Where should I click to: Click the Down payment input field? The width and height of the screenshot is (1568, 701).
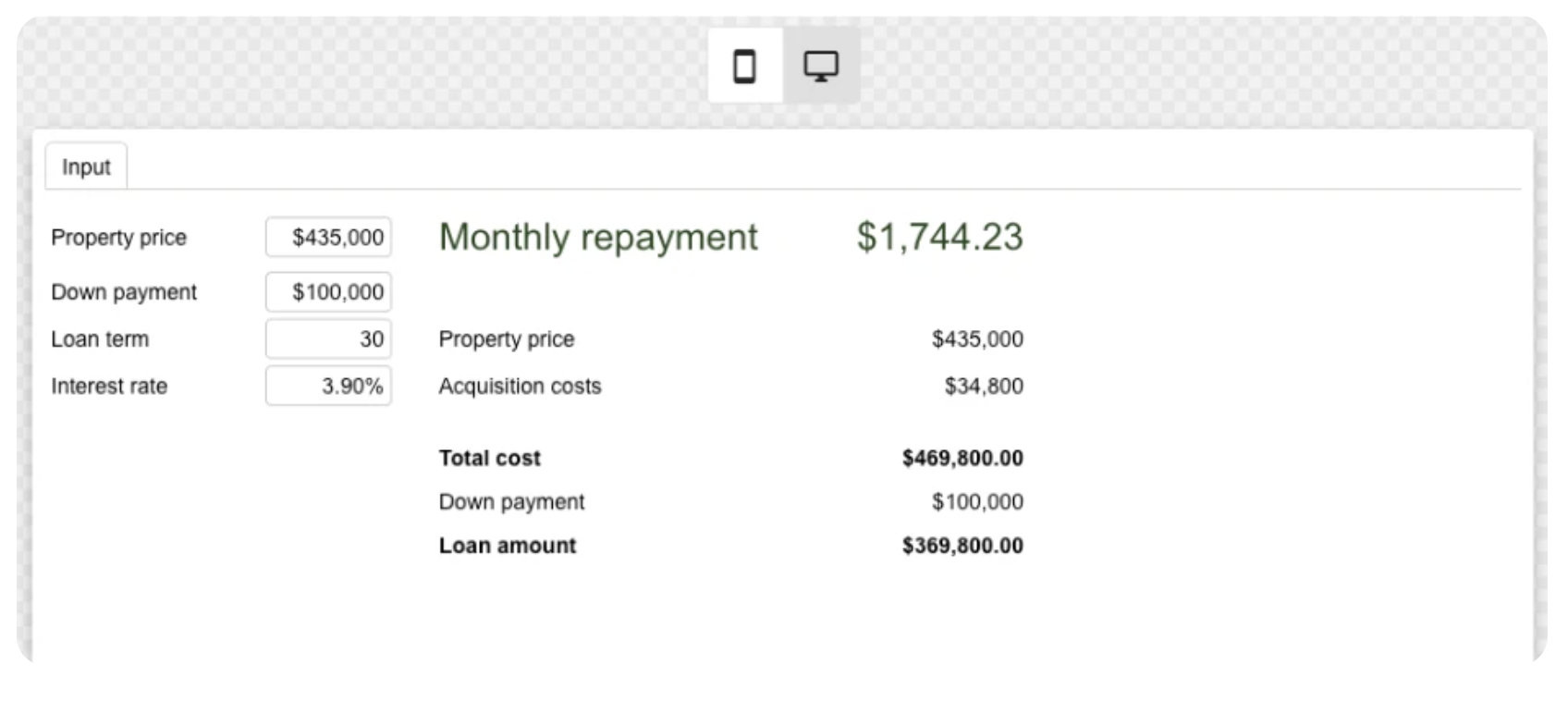[x=328, y=292]
